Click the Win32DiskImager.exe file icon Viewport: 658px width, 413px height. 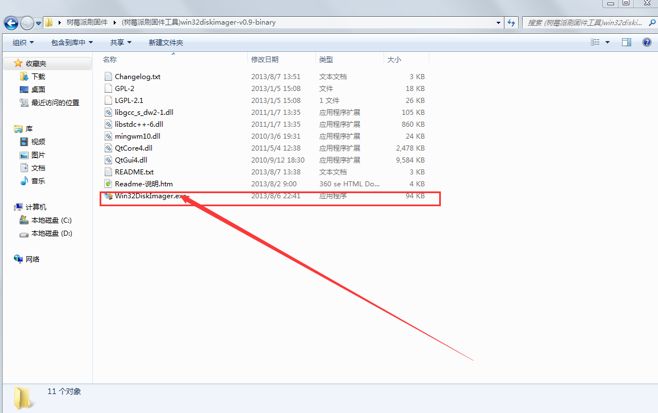pos(108,196)
